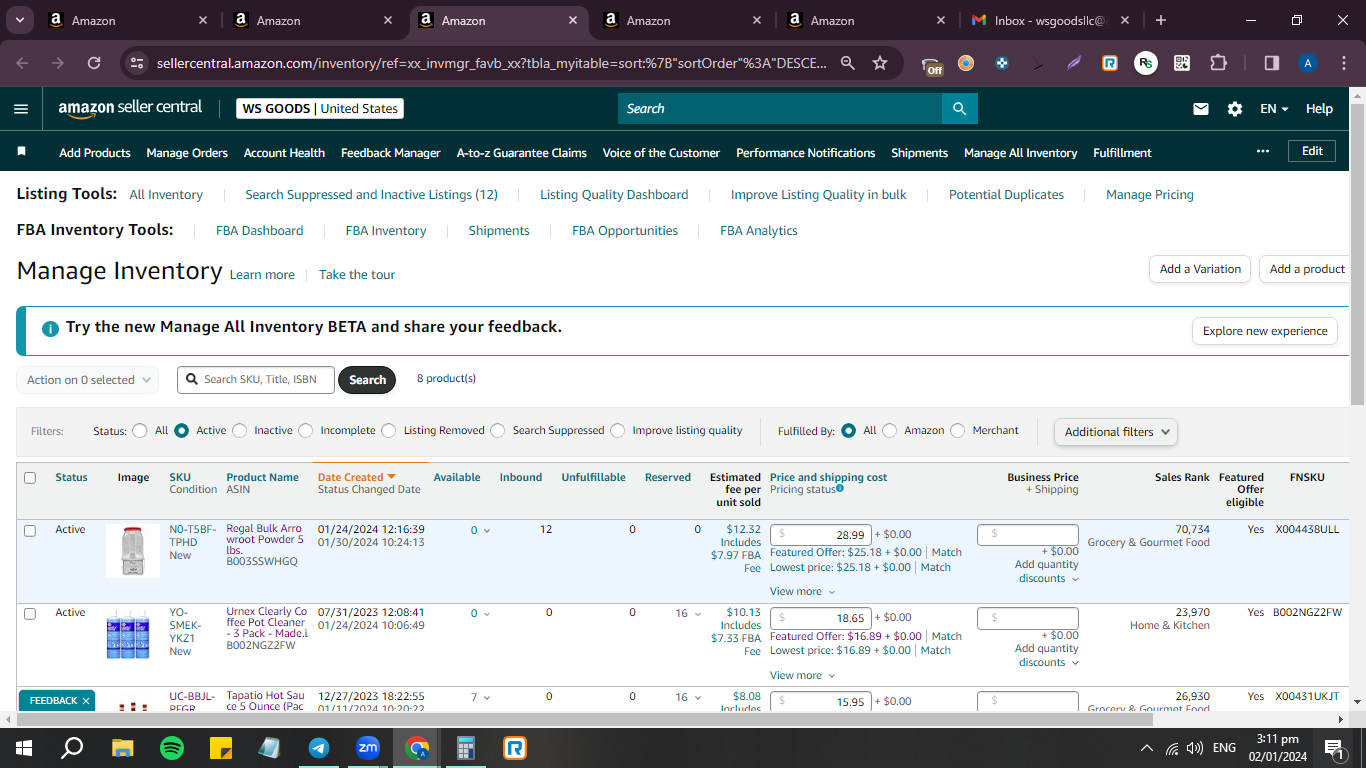Open the Additional filters dropdown
This screenshot has width=1366, height=768.
[x=1115, y=432]
